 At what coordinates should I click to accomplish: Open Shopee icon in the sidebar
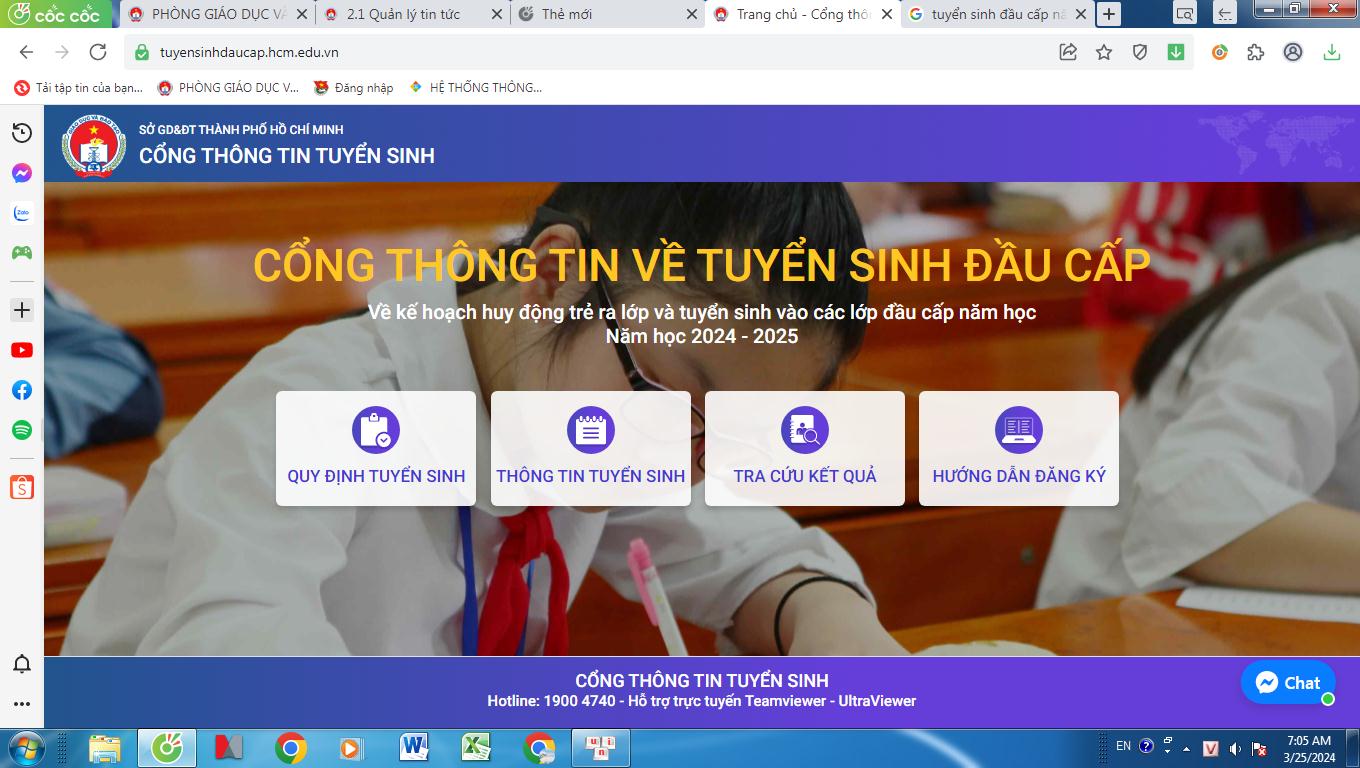tap(22, 487)
